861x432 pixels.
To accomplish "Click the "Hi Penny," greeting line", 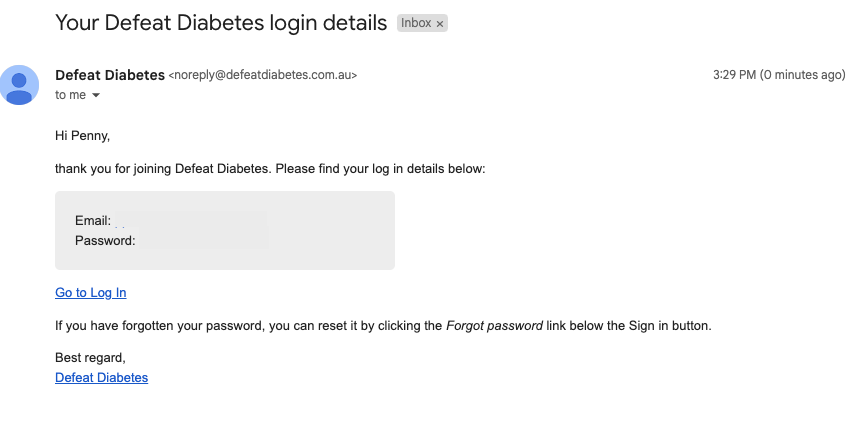I will tap(82, 135).
